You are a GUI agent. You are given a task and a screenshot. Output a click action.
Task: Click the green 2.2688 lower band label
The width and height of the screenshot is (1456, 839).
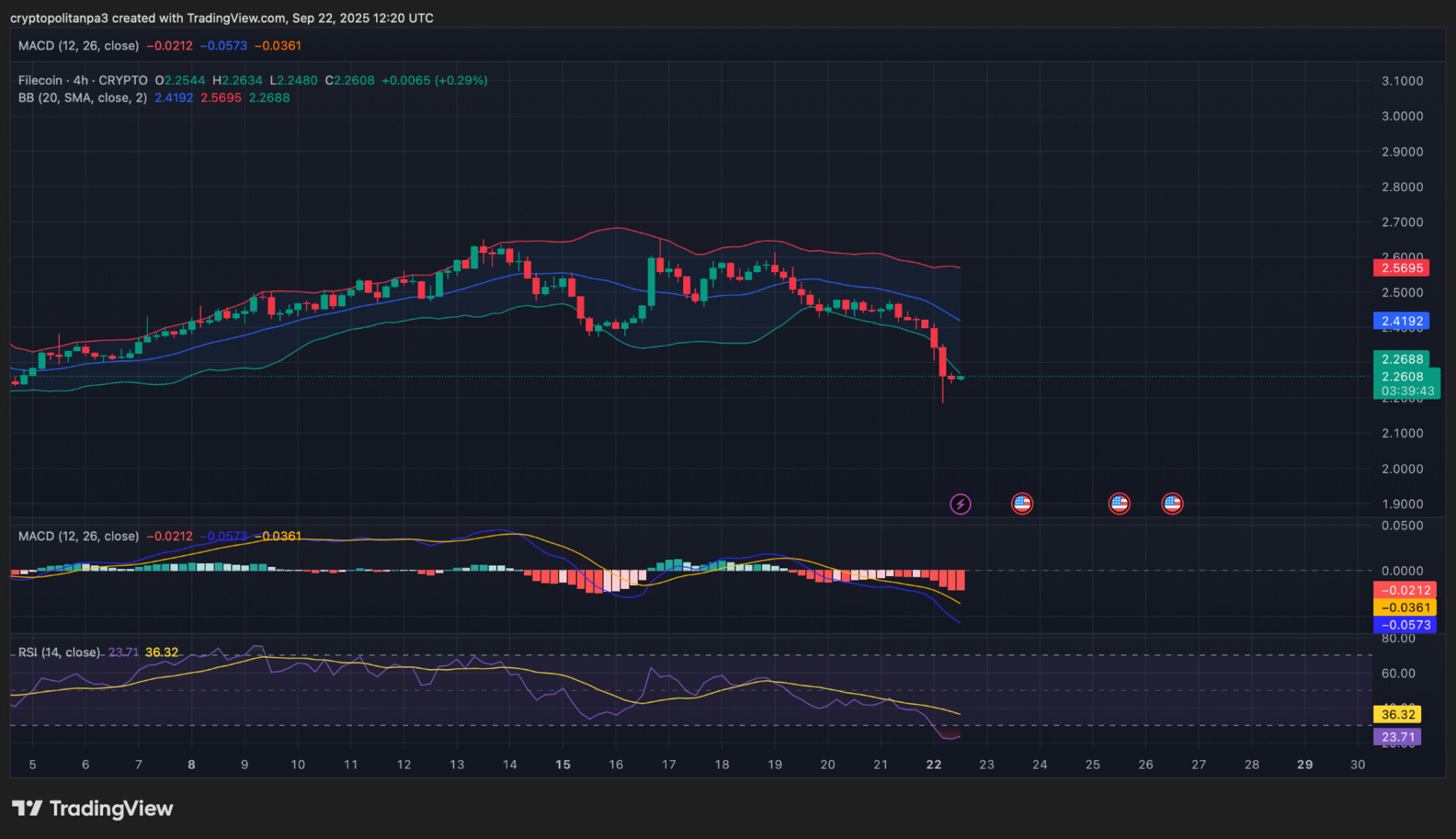tap(1401, 359)
